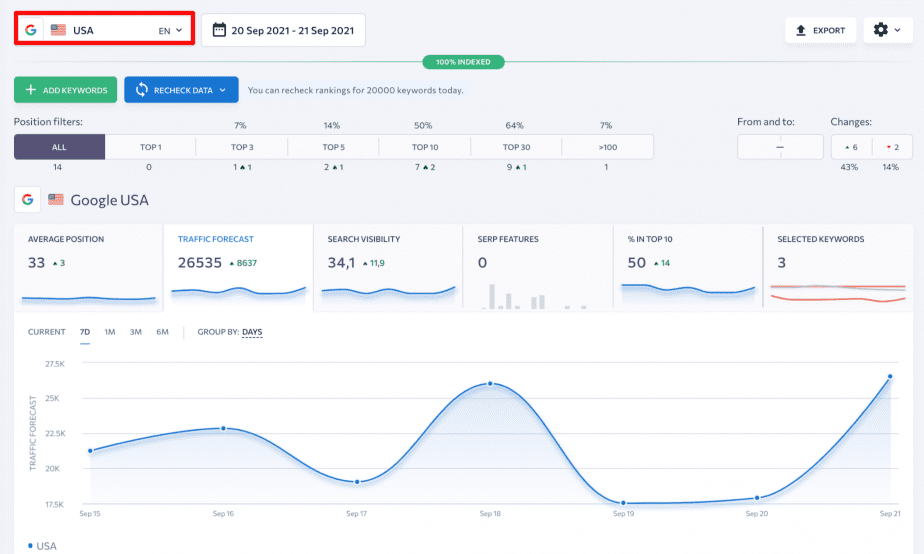Switch chart period to 3M
The height and width of the screenshot is (554, 924).
136,332
